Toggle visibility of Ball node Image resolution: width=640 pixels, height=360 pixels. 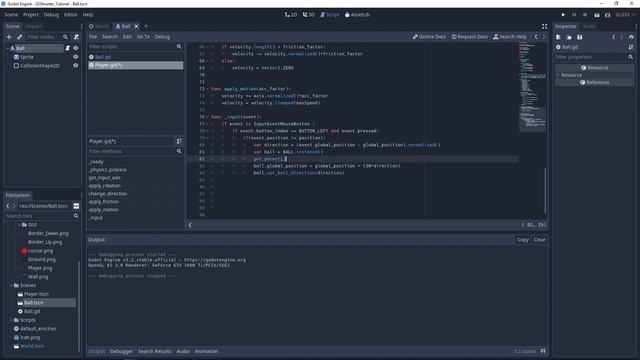pyautogui.click(x=76, y=48)
